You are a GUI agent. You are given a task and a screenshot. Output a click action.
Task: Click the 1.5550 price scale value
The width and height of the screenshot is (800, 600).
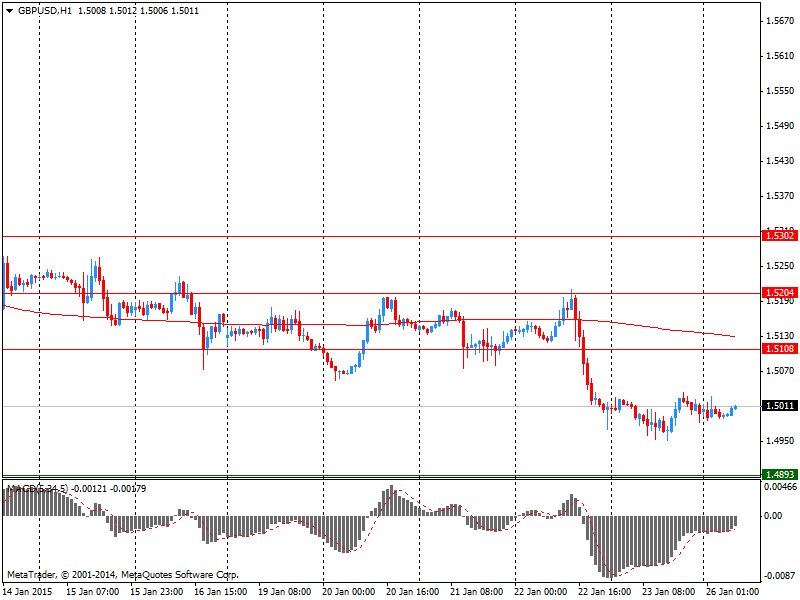[x=781, y=90]
